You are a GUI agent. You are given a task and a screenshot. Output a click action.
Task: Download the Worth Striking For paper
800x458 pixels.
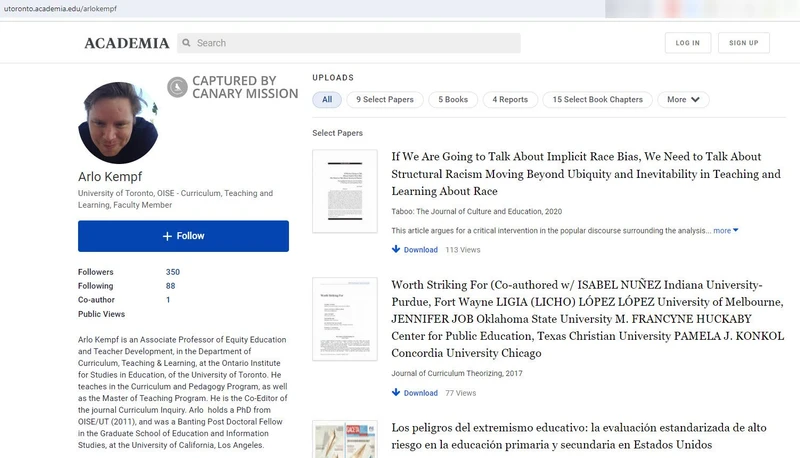415,393
